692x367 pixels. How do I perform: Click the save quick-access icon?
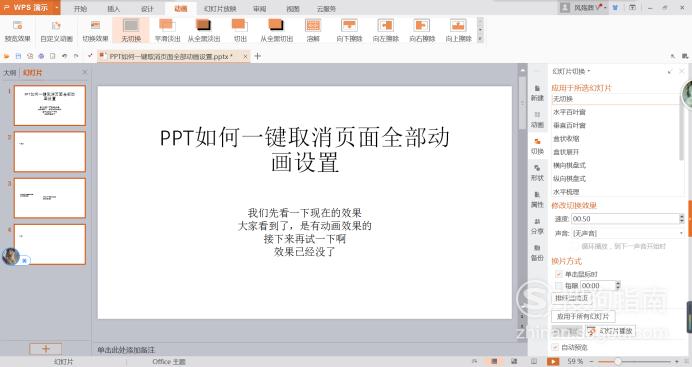[18, 56]
